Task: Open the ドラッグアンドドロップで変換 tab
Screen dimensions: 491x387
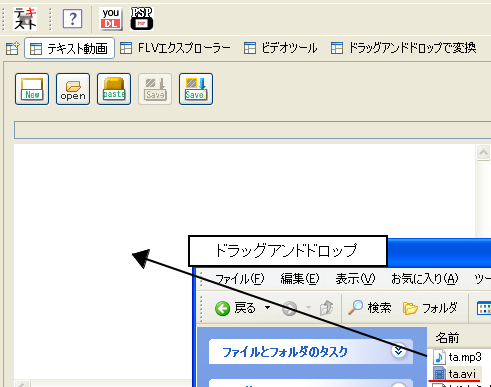Action: 403,48
